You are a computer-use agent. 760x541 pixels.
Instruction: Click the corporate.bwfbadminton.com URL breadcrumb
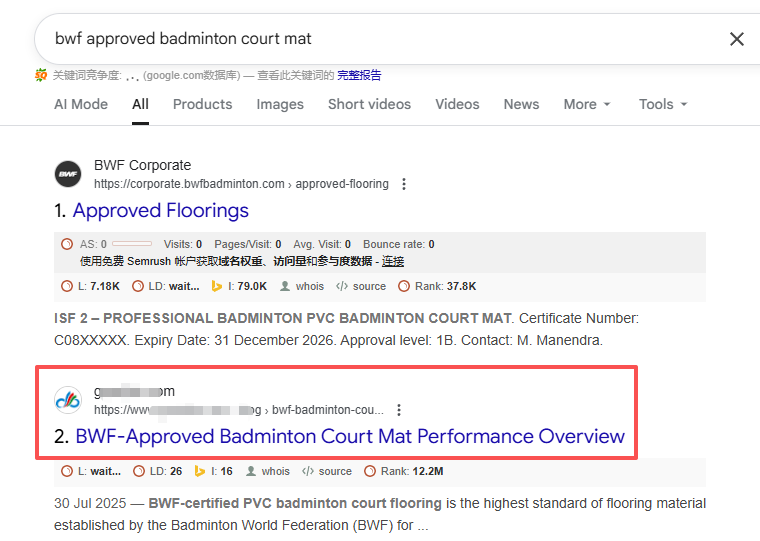tap(241, 184)
